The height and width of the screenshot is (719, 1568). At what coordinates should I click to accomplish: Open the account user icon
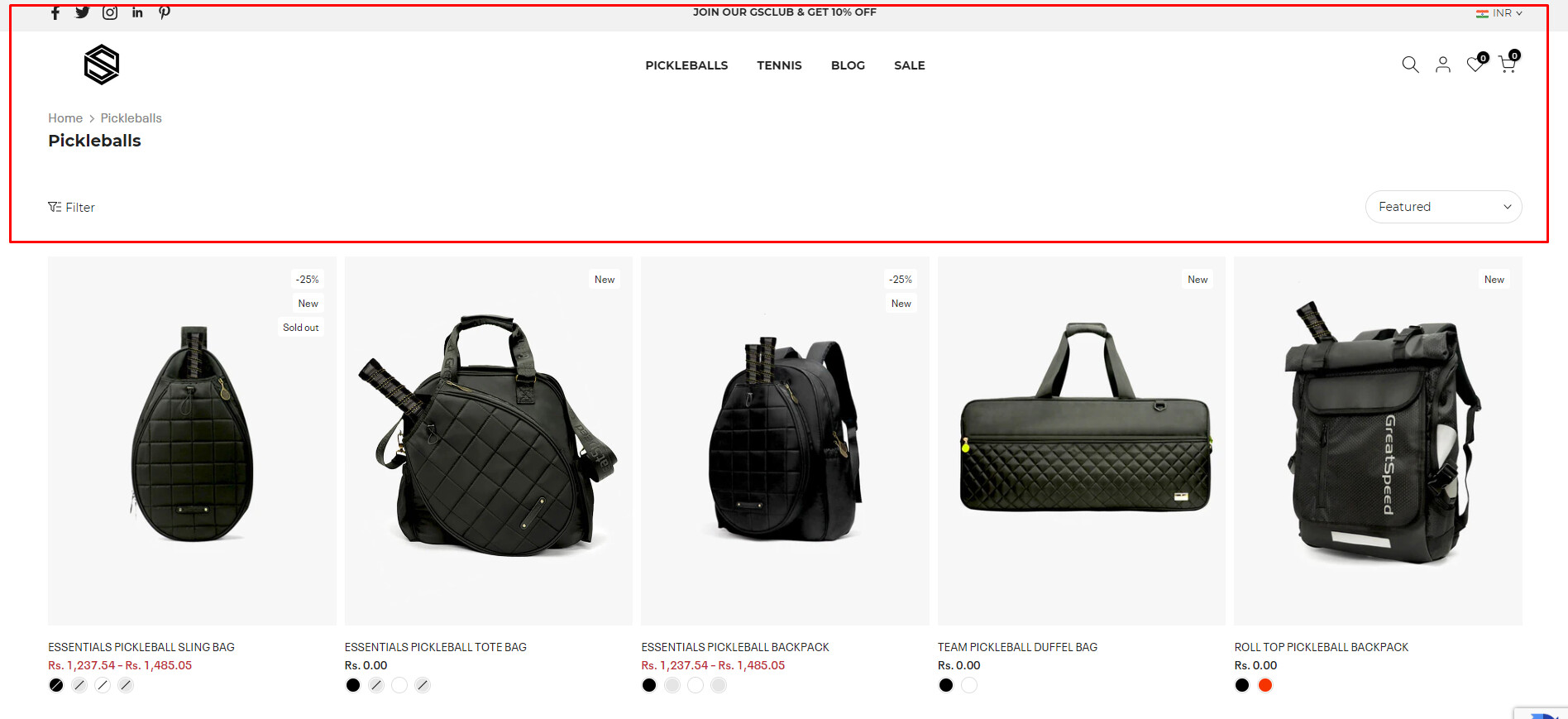click(1442, 65)
